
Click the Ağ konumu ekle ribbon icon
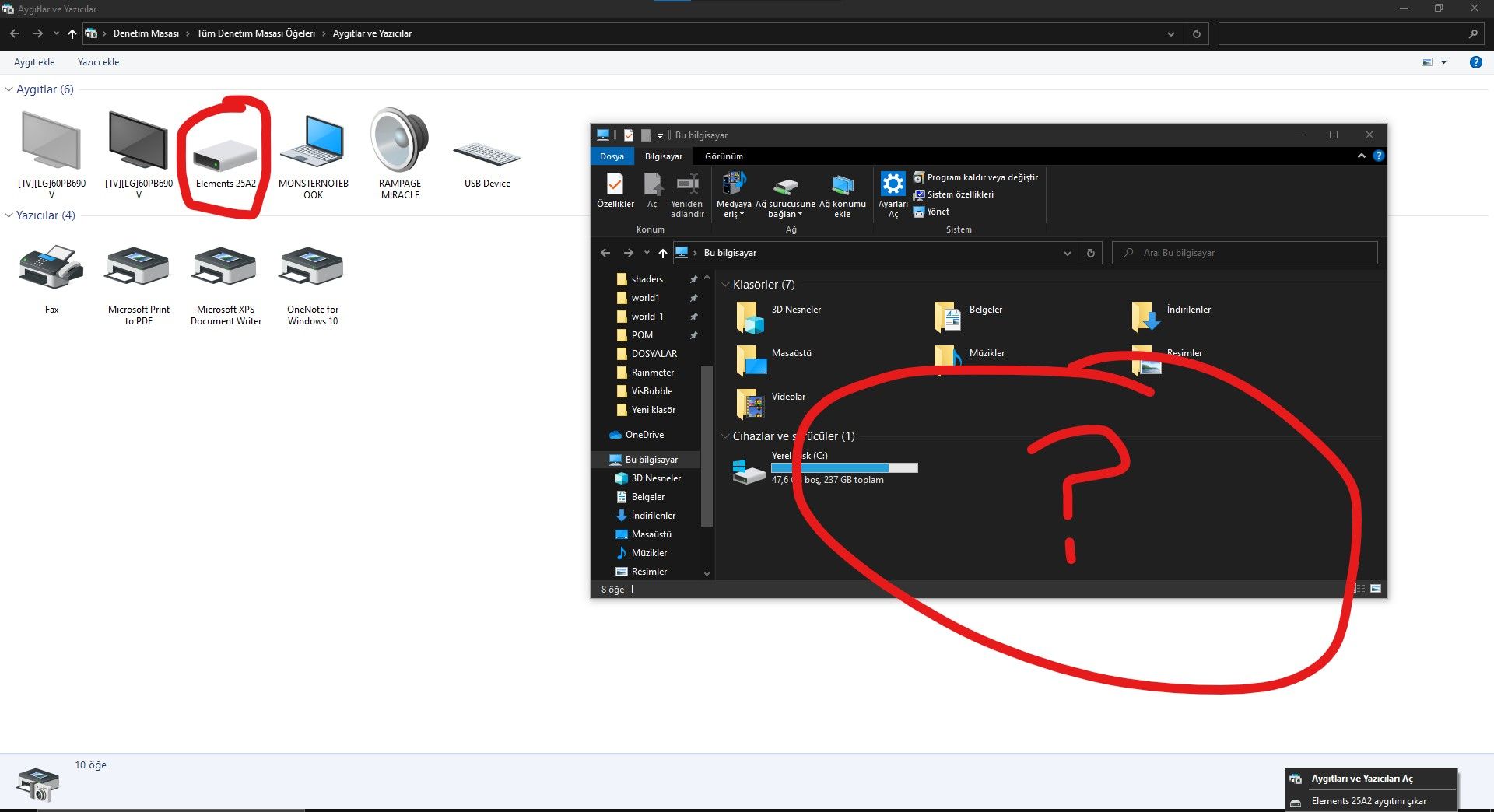(842, 195)
